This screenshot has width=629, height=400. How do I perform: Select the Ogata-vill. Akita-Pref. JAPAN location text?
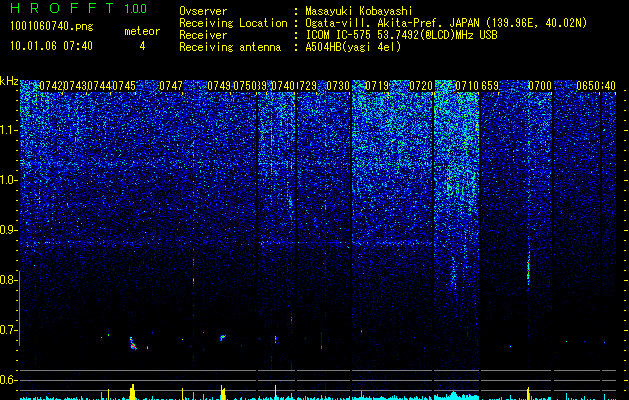click(x=446, y=23)
